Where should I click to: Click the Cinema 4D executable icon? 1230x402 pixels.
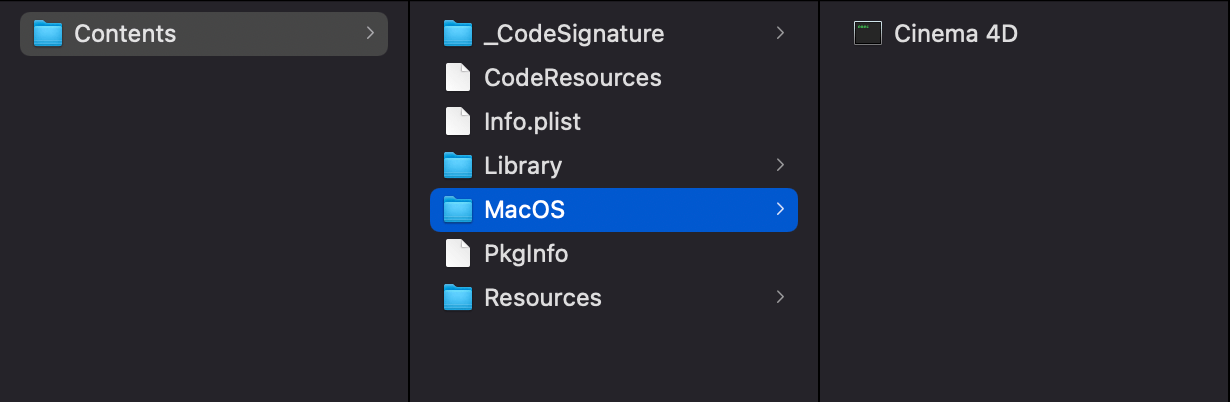coord(867,34)
